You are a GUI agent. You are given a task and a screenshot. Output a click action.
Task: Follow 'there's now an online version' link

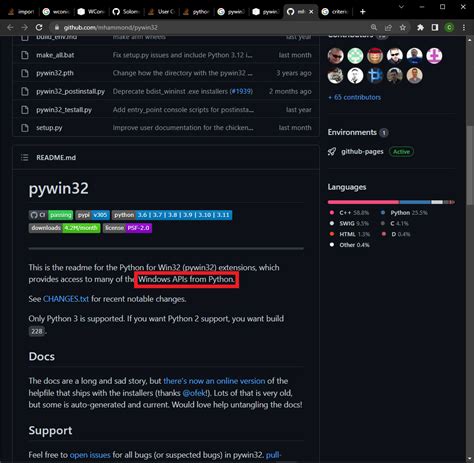(x=214, y=381)
